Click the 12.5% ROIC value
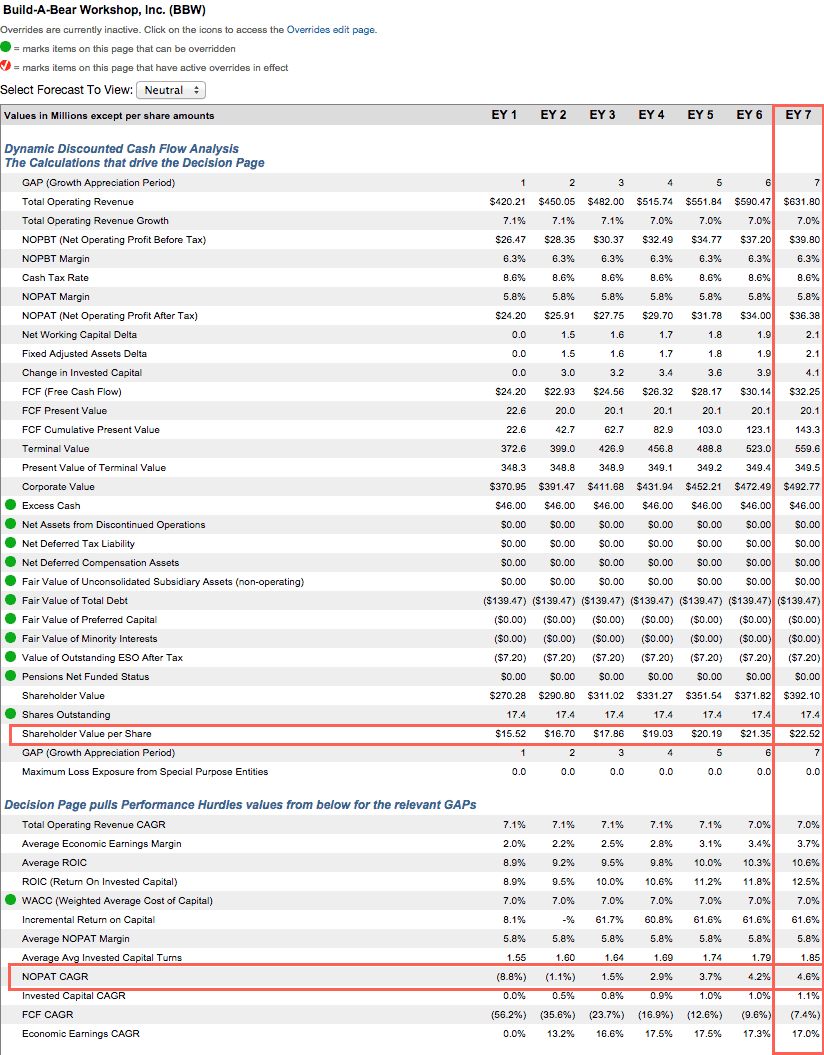Image resolution: width=824 pixels, height=1055 pixels. pos(807,881)
